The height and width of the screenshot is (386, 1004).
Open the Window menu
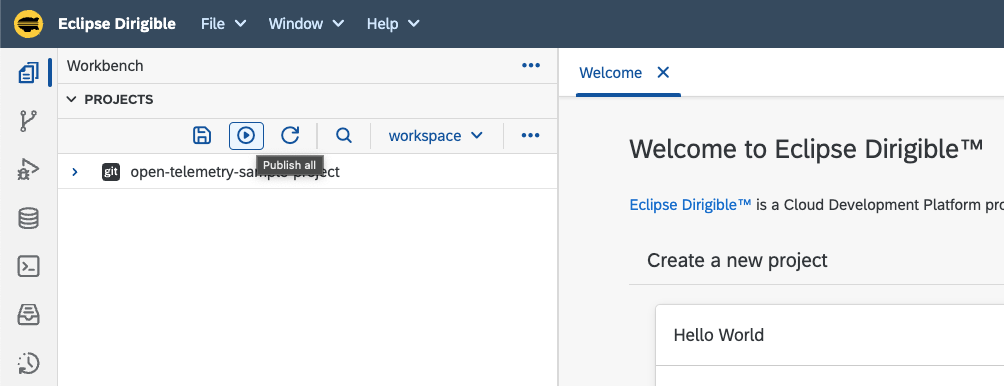[x=306, y=24]
